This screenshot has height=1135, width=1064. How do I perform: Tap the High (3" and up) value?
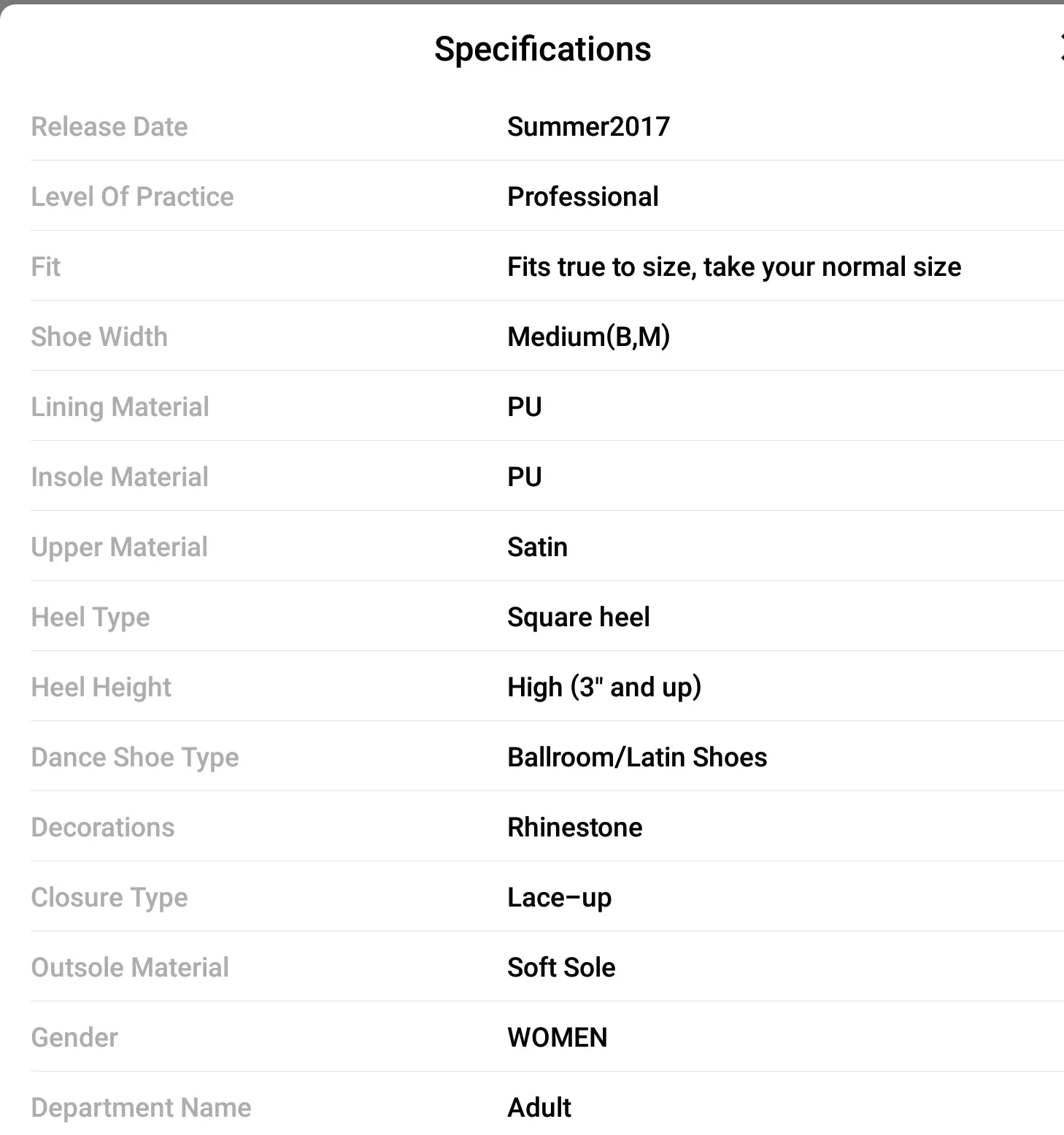[604, 688]
